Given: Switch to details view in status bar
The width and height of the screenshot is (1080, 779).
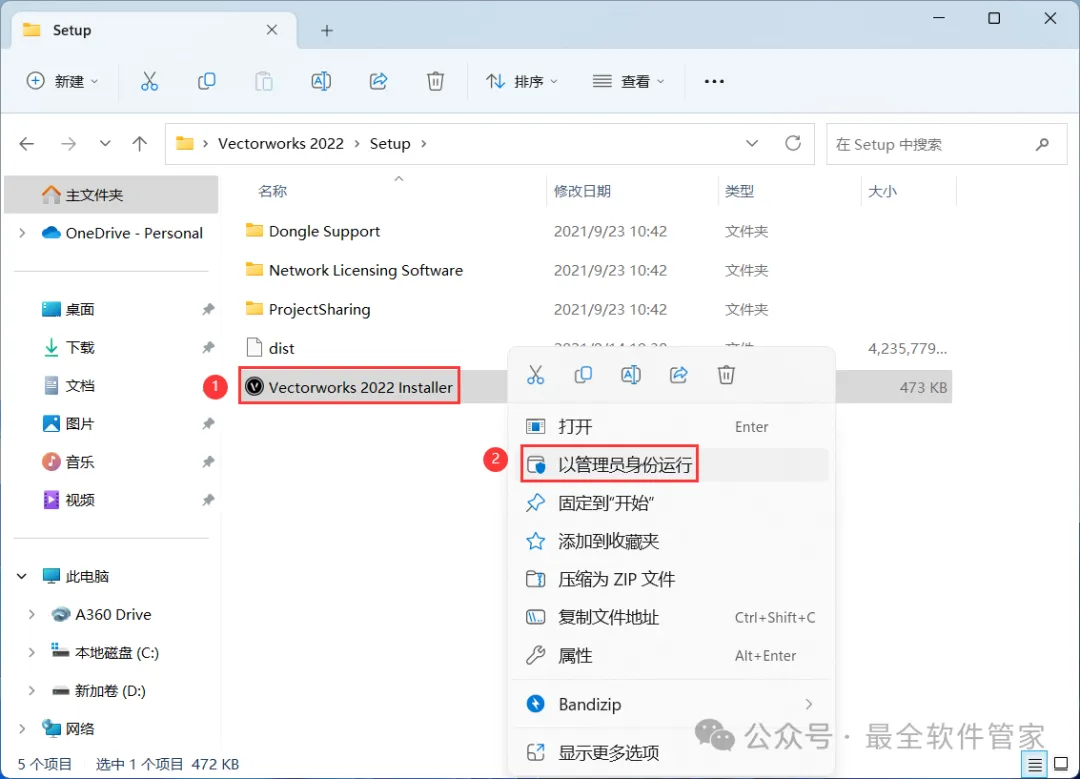Looking at the screenshot, I should (x=1035, y=764).
